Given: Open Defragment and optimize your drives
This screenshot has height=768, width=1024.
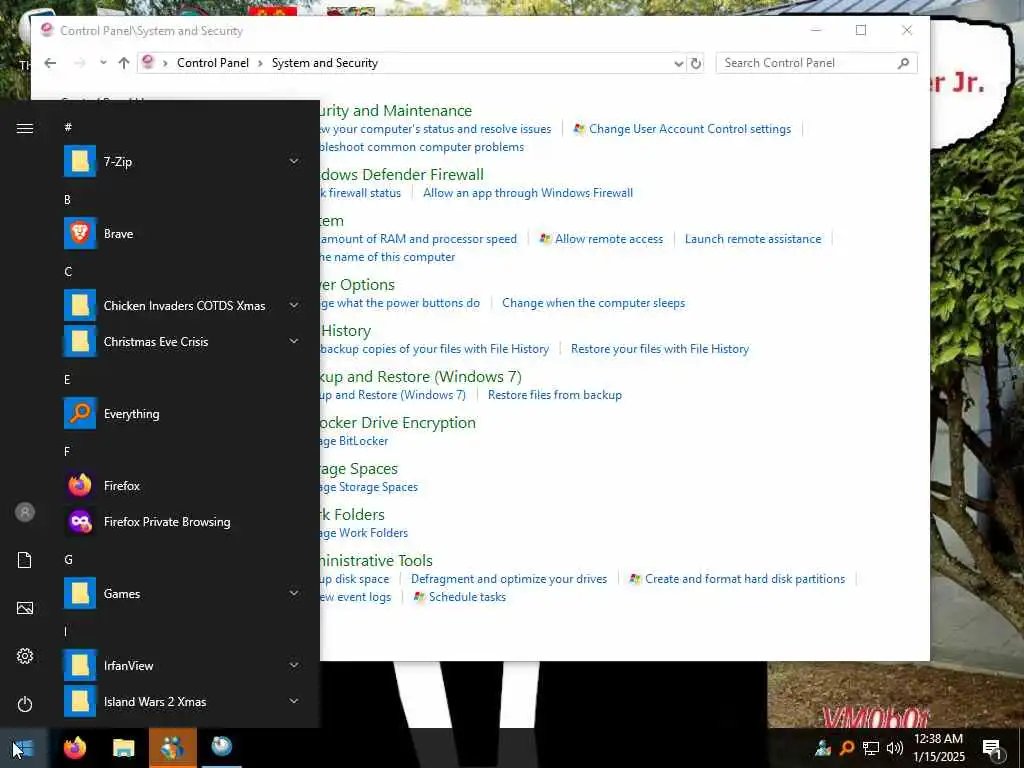Looking at the screenshot, I should pos(509,579).
